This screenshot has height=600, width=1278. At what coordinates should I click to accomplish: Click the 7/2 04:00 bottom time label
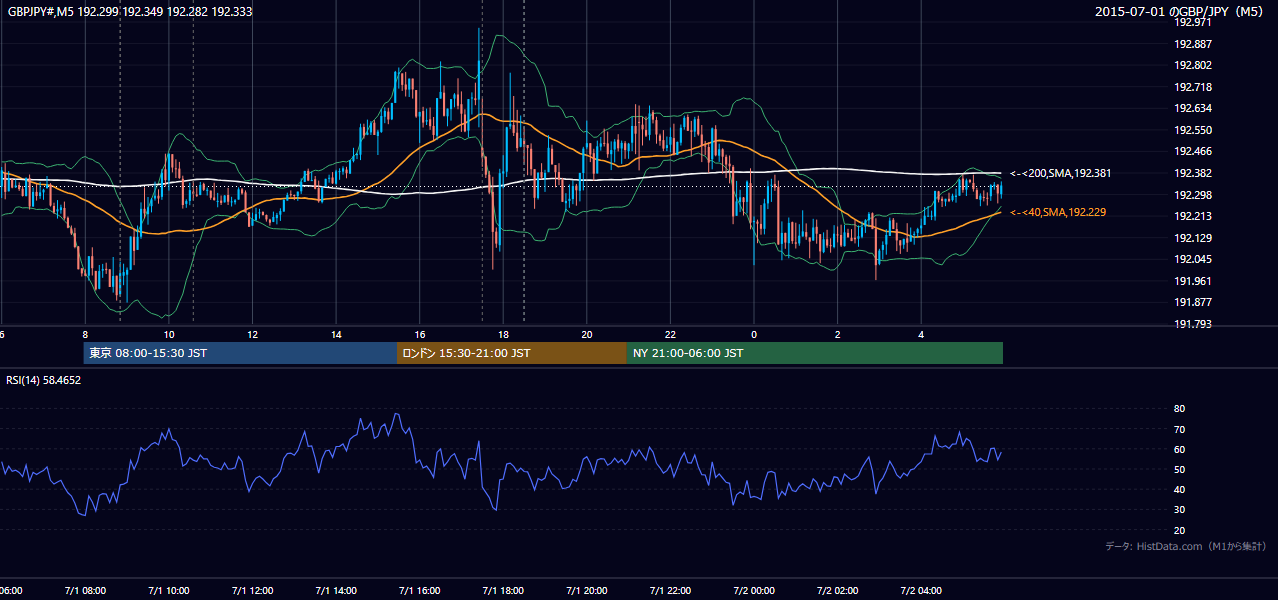(x=921, y=591)
